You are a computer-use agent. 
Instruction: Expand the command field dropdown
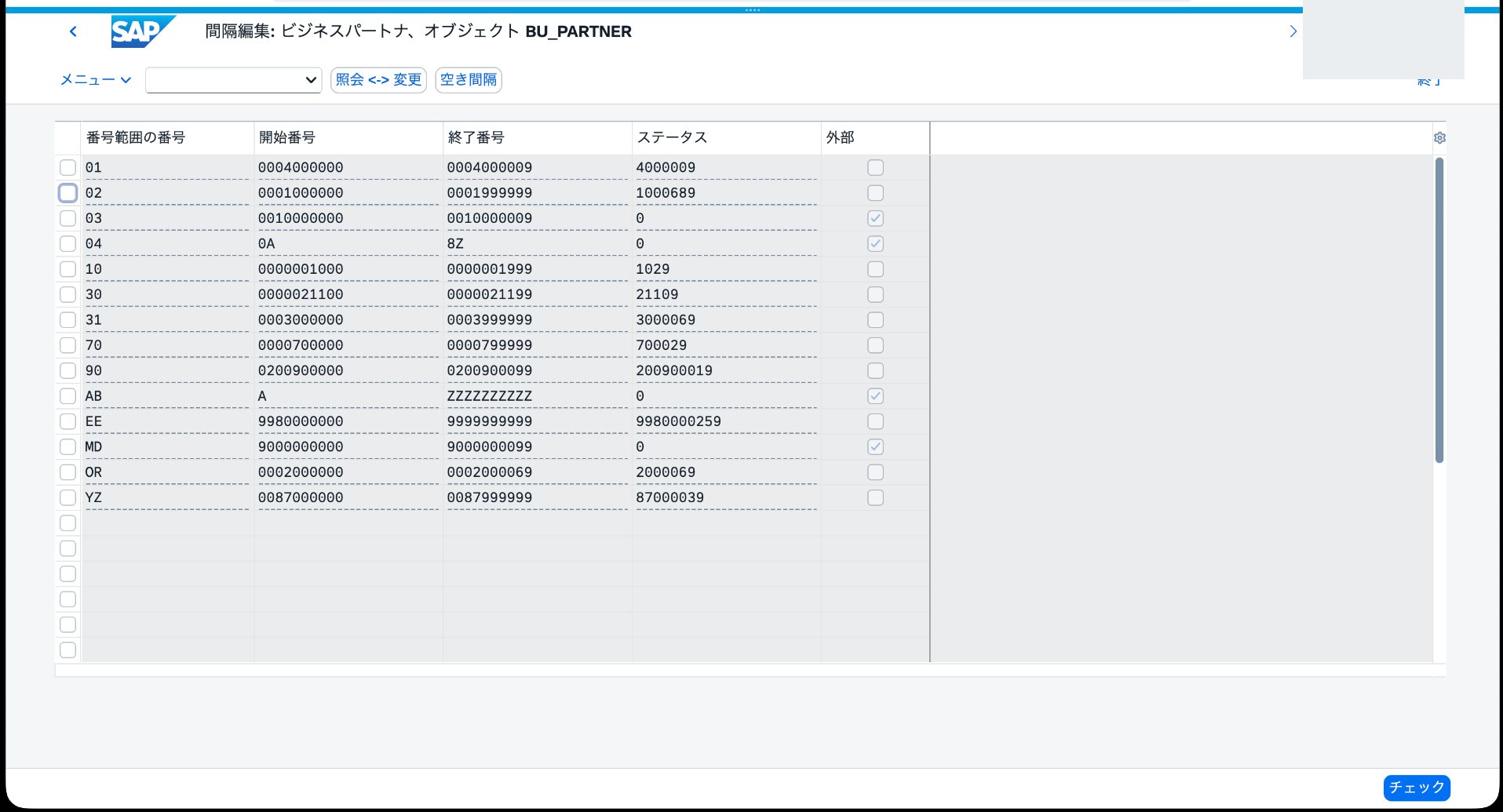pos(311,80)
